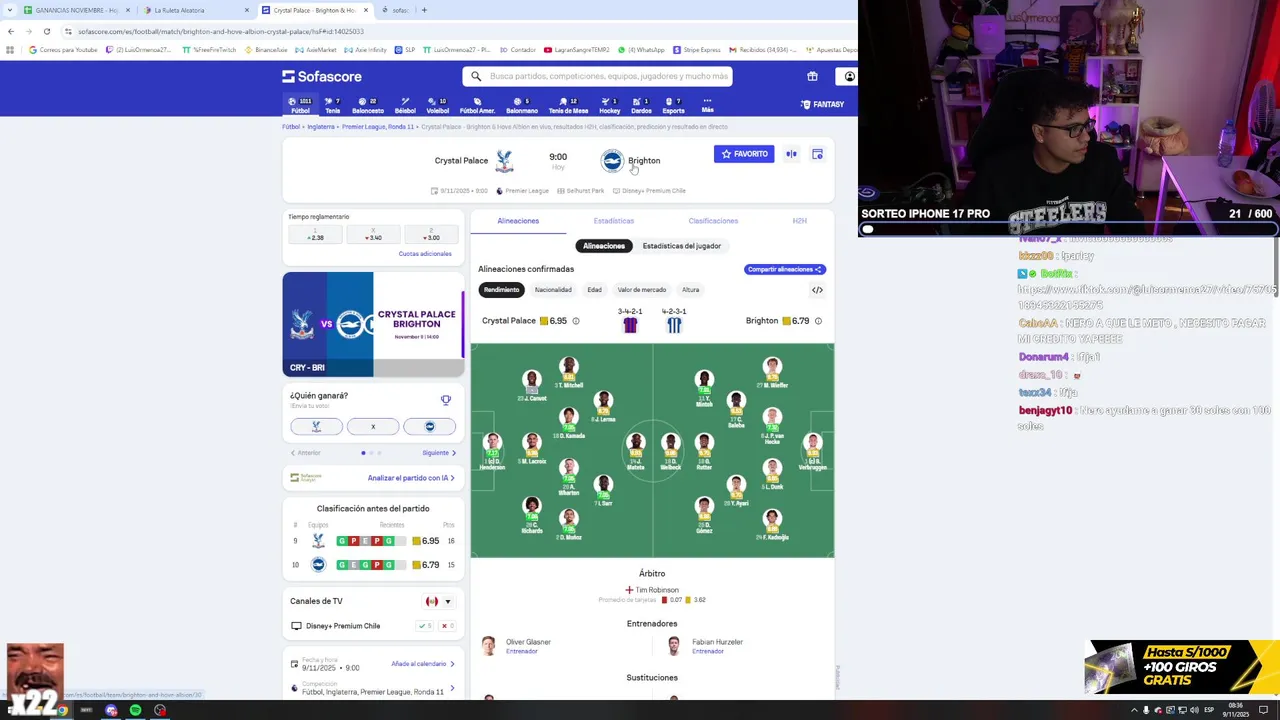Select the Fútbol sport icon
Image resolution: width=1280 pixels, height=720 pixels.
(x=300, y=105)
